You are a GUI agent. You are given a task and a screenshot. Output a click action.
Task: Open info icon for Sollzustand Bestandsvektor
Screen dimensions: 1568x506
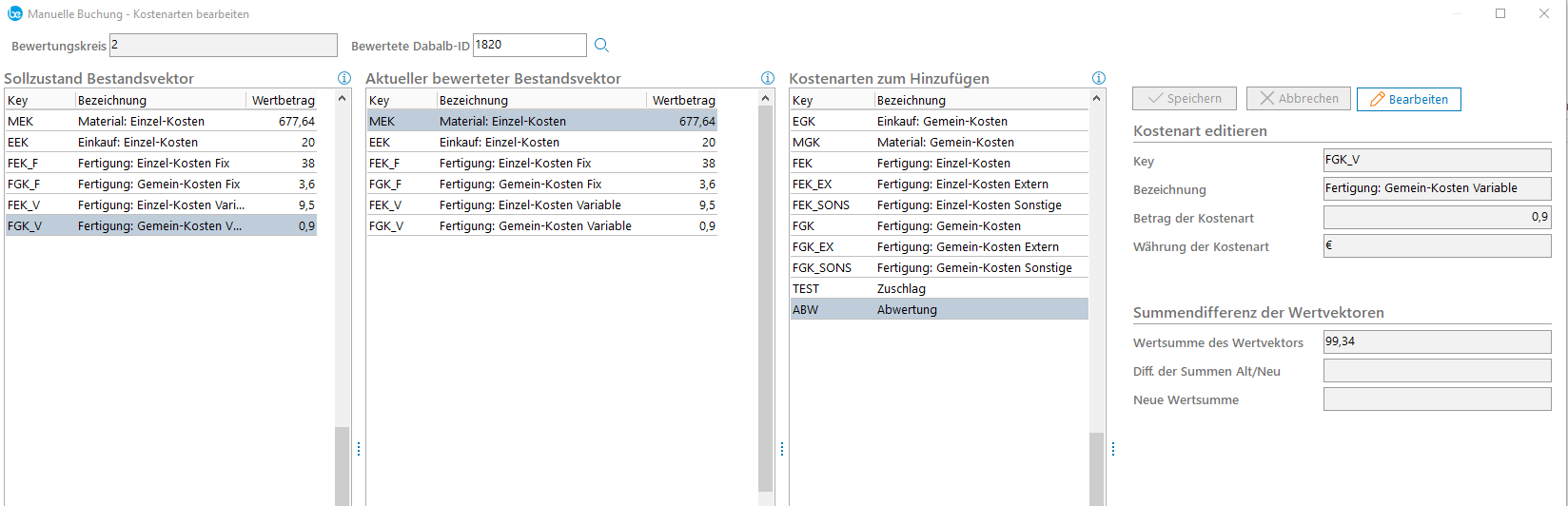[344, 79]
